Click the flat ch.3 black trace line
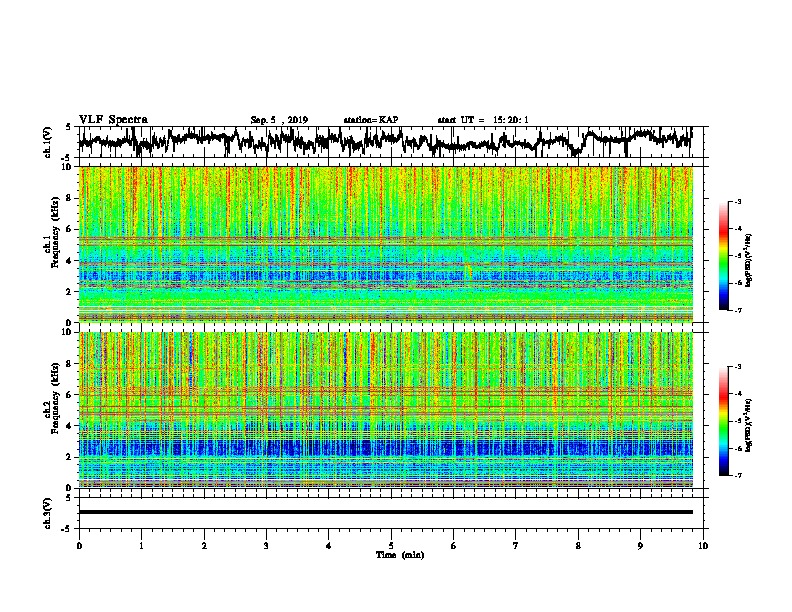 (385, 512)
